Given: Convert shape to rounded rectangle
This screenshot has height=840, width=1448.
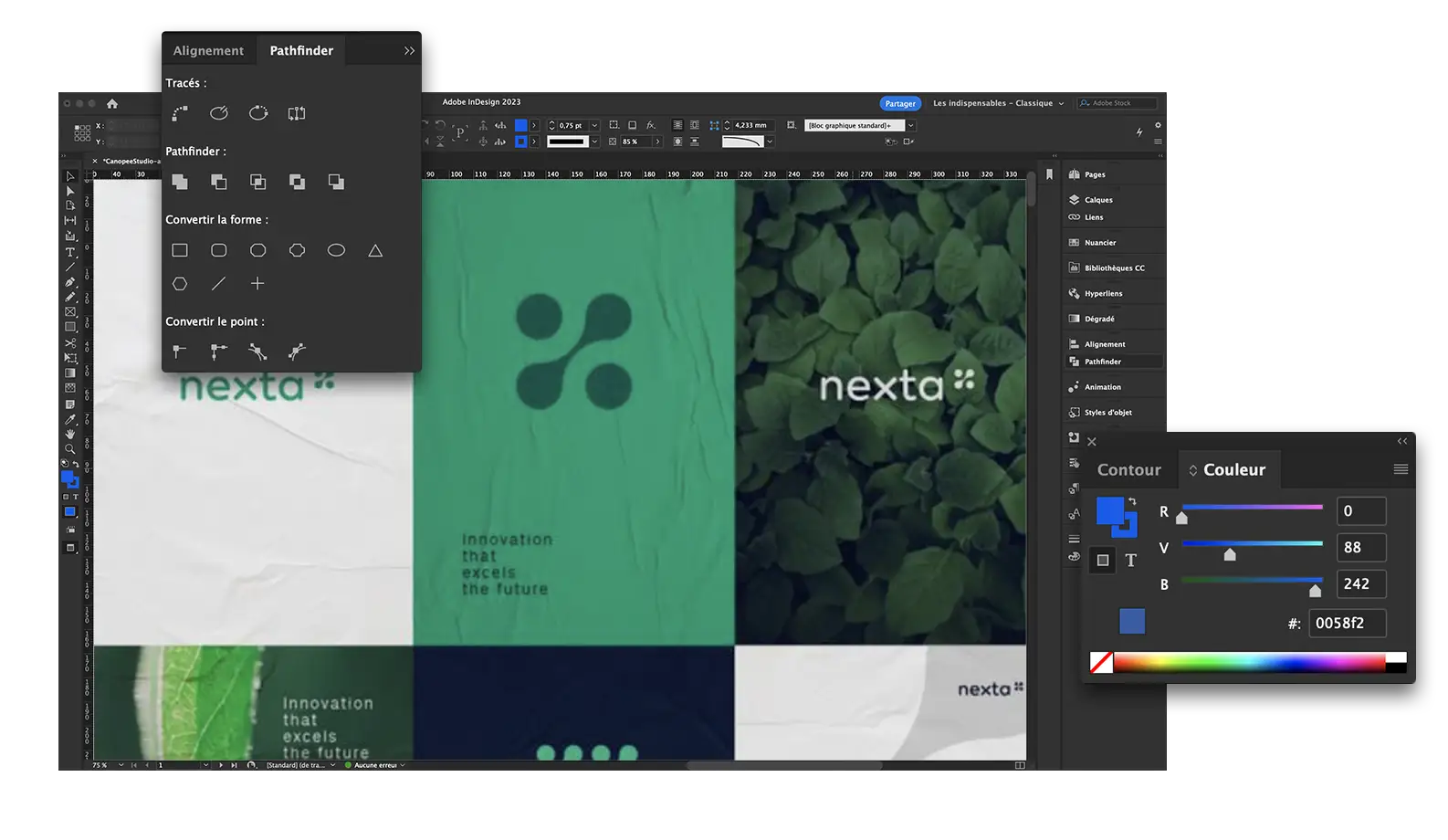Looking at the screenshot, I should 219,250.
